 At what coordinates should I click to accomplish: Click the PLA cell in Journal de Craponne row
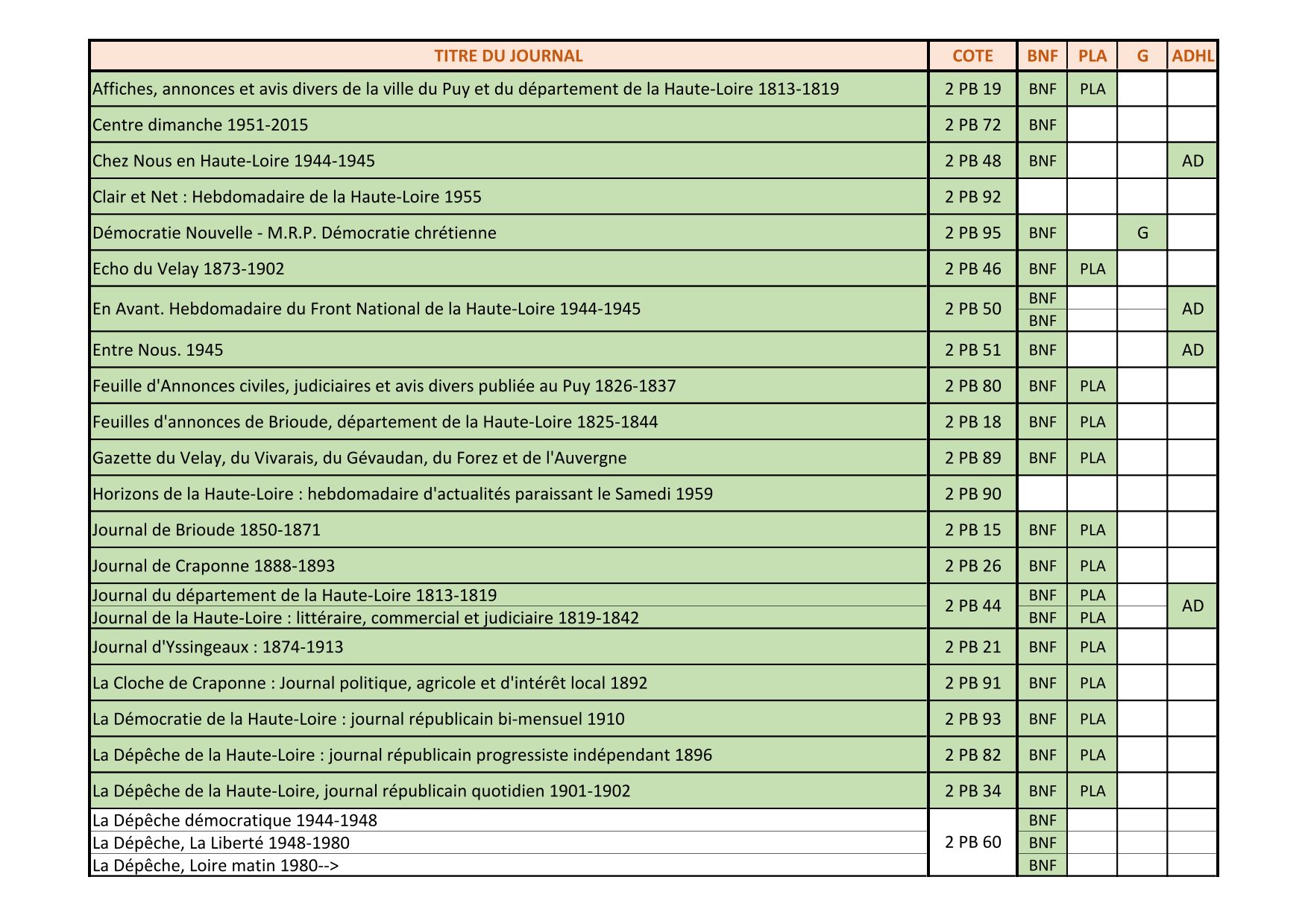click(1092, 566)
